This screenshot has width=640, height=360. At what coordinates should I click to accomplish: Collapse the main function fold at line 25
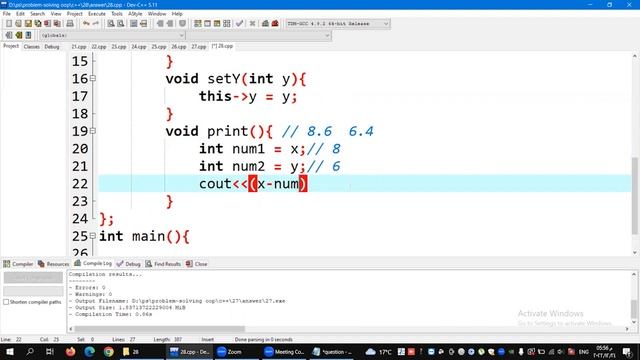click(x=93, y=236)
